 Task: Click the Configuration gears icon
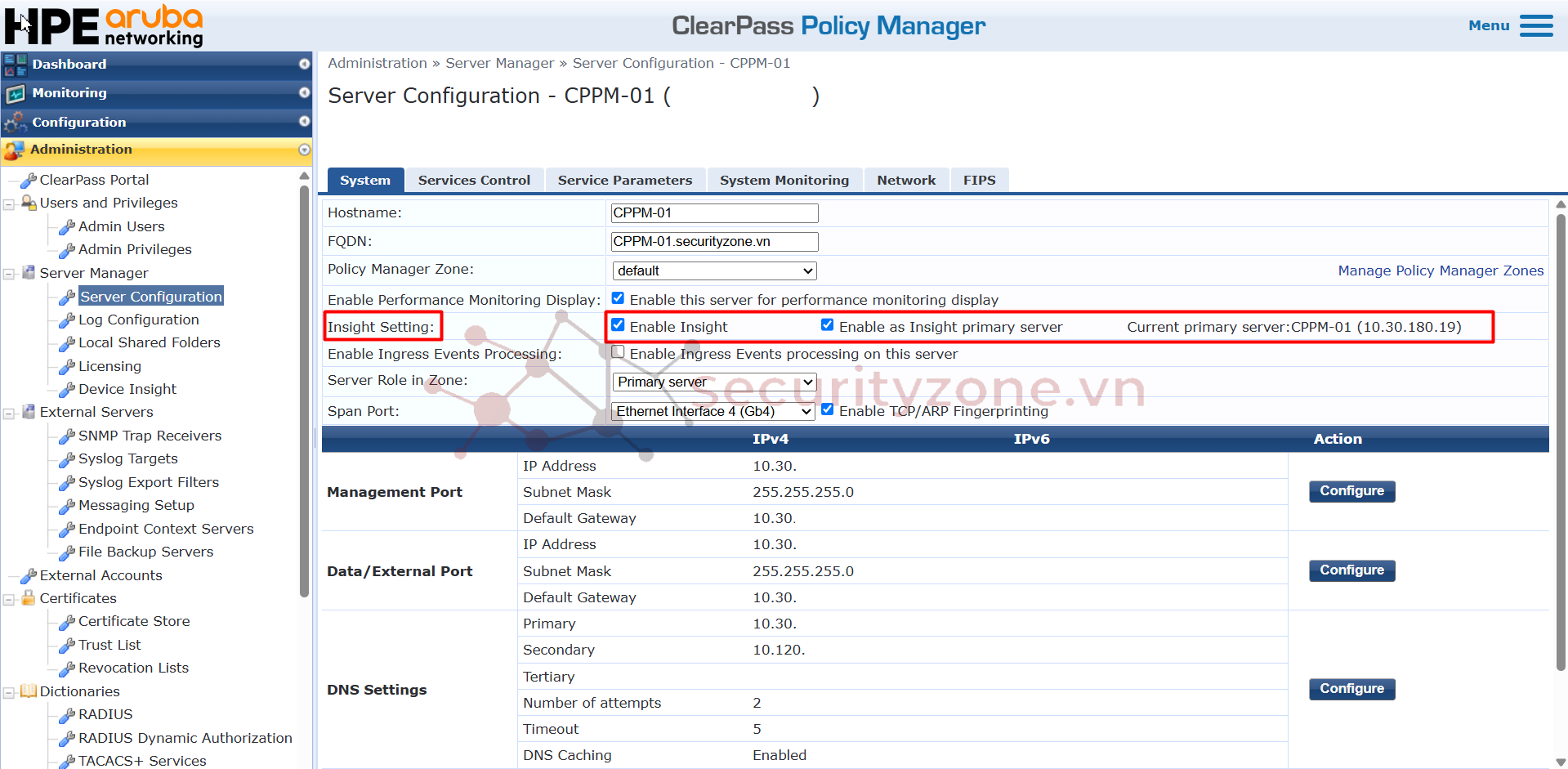point(15,123)
